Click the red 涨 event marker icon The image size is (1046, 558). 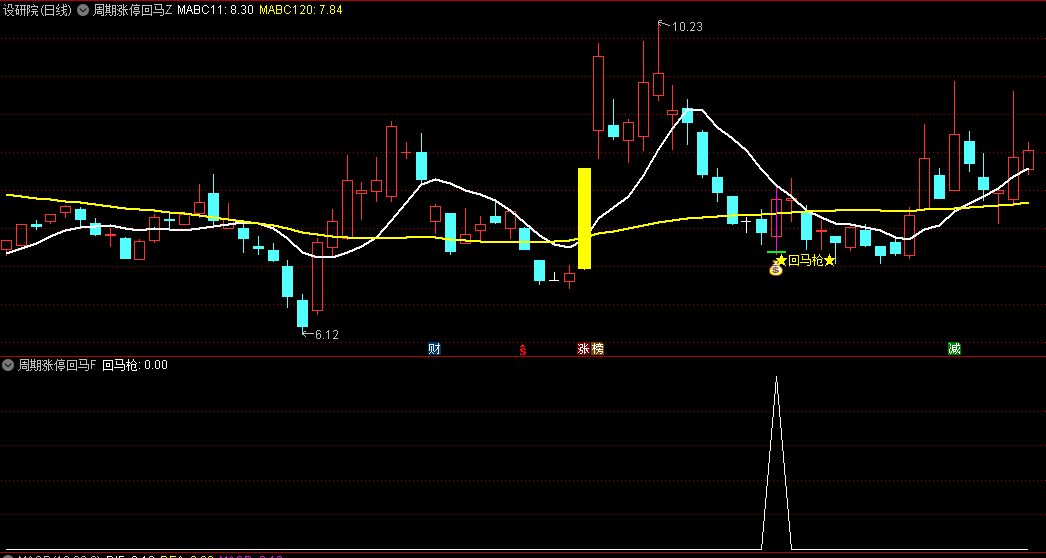pos(584,348)
